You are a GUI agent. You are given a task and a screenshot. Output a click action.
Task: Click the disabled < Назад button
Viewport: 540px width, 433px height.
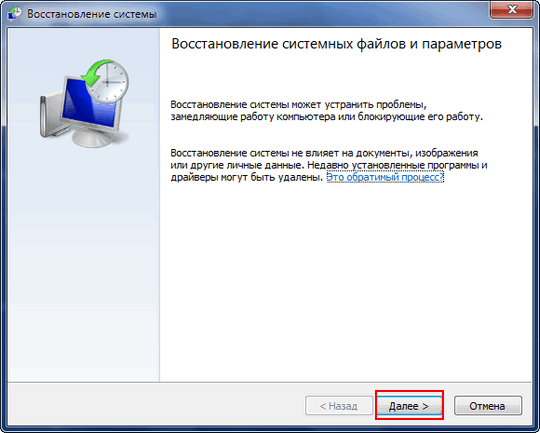click(339, 406)
